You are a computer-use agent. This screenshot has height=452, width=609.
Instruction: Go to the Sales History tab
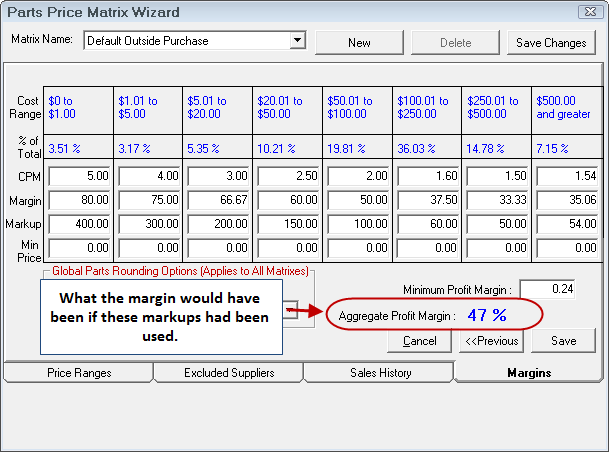point(379,373)
